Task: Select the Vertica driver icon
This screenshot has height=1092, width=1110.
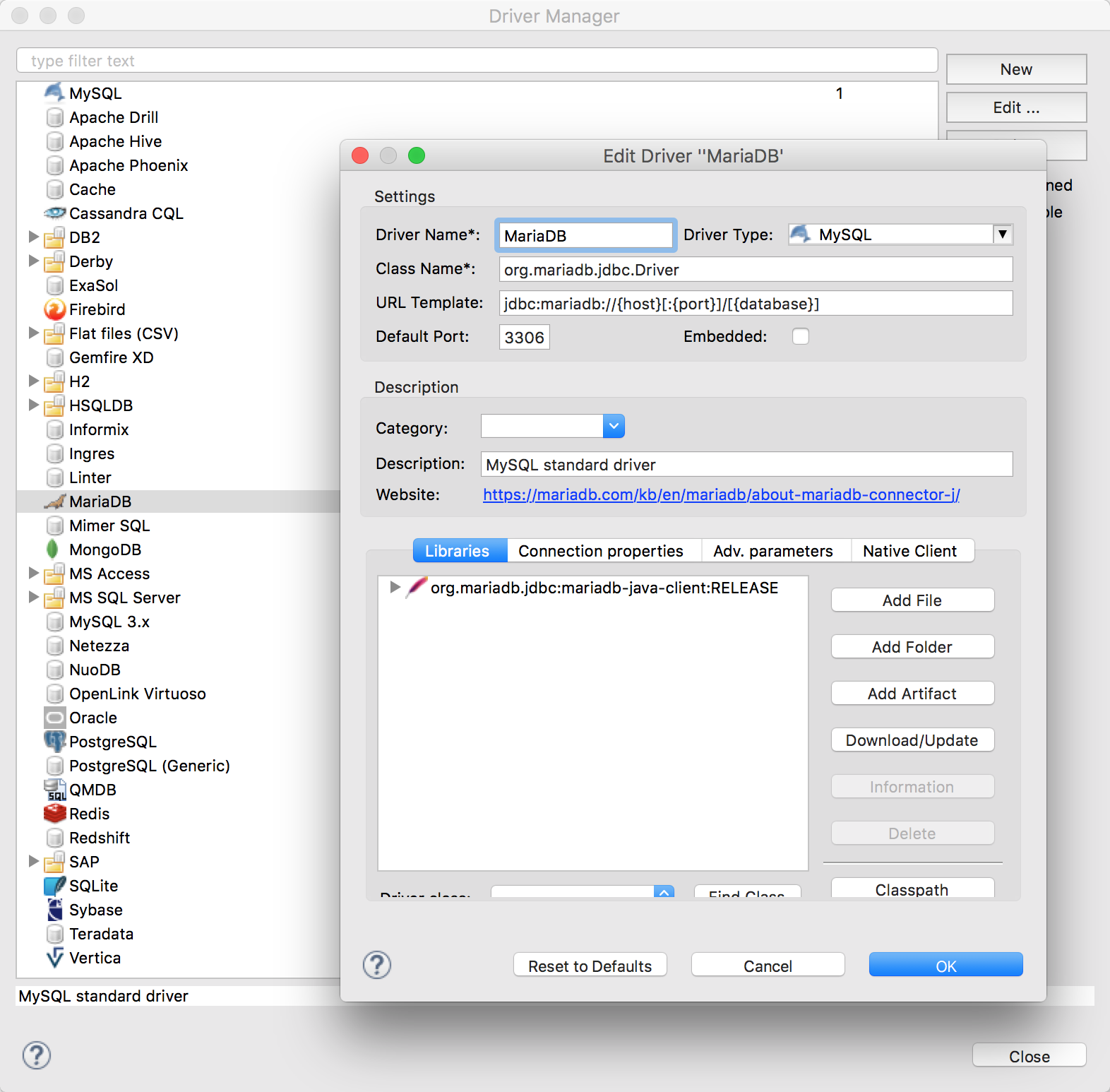Action: point(54,958)
